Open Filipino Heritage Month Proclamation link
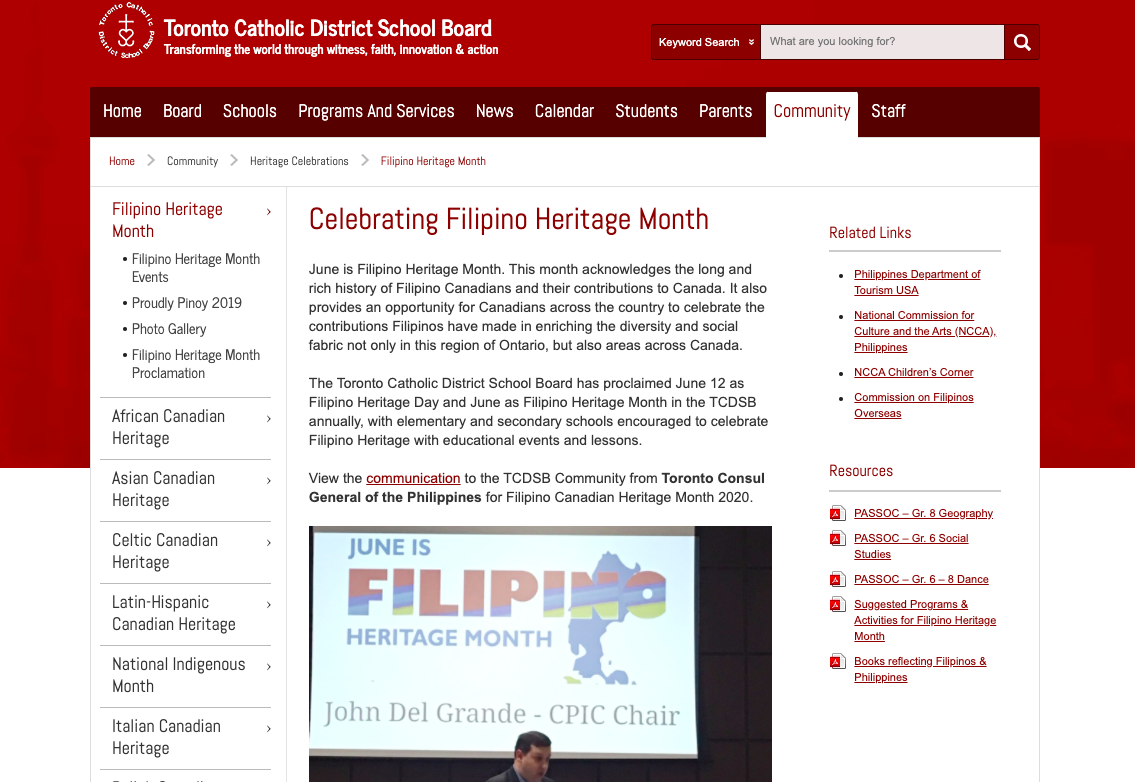Viewport: 1135px width, 782px height. pyautogui.click(x=195, y=364)
